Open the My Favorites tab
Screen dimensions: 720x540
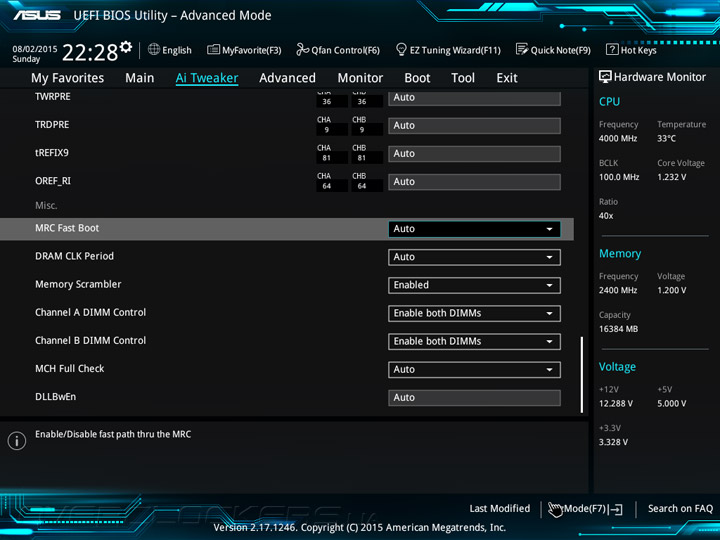[x=68, y=78]
